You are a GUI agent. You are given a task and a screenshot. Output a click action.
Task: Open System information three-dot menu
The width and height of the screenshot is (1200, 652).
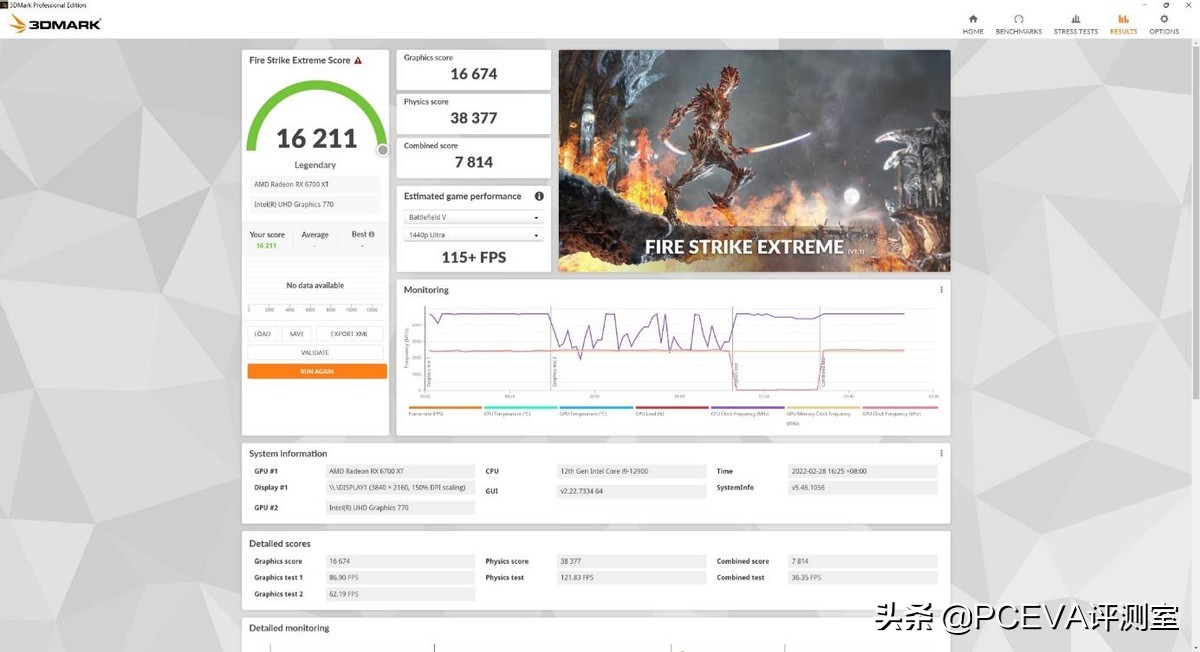pos(941,453)
